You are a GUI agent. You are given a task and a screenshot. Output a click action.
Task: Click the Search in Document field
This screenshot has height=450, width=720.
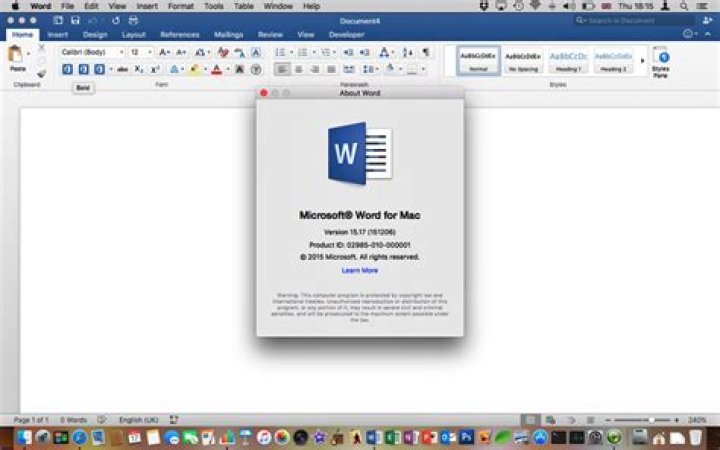pyautogui.click(x=634, y=20)
